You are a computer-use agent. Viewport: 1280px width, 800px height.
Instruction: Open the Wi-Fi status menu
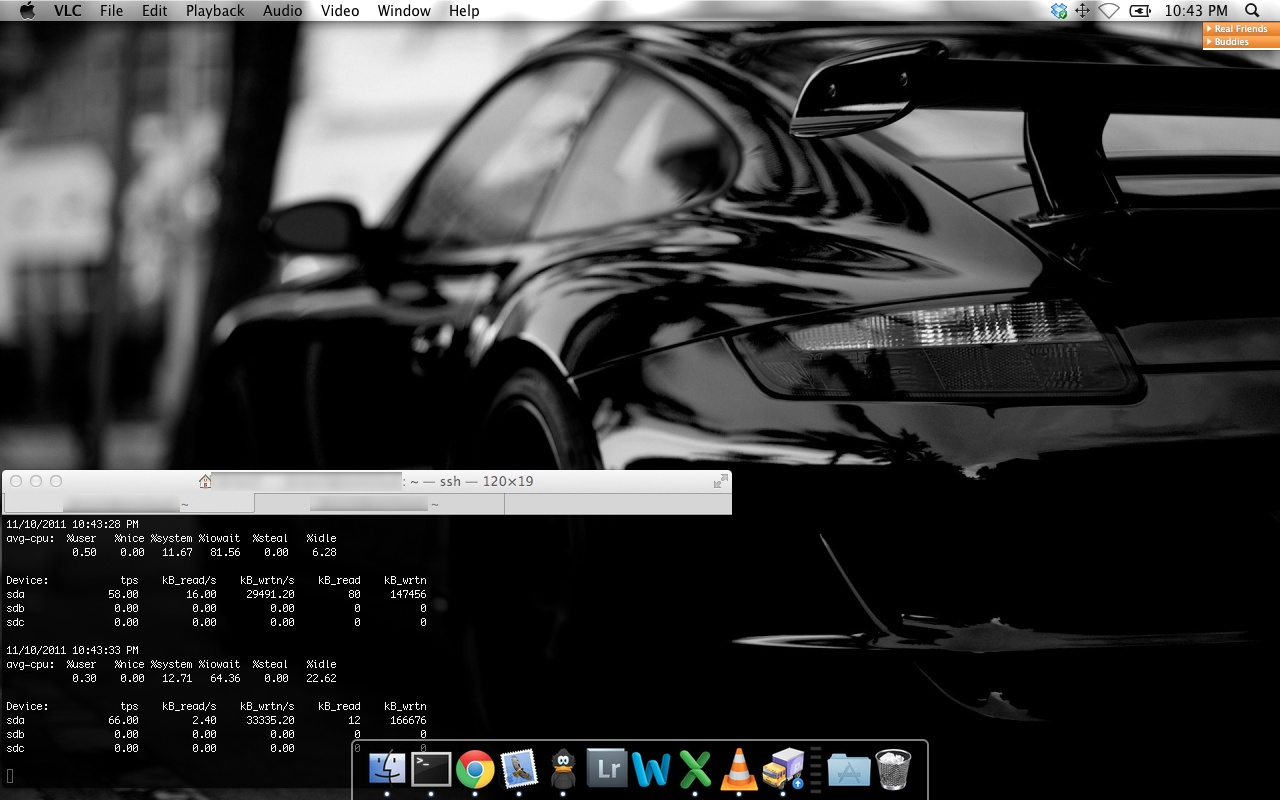tap(1109, 11)
